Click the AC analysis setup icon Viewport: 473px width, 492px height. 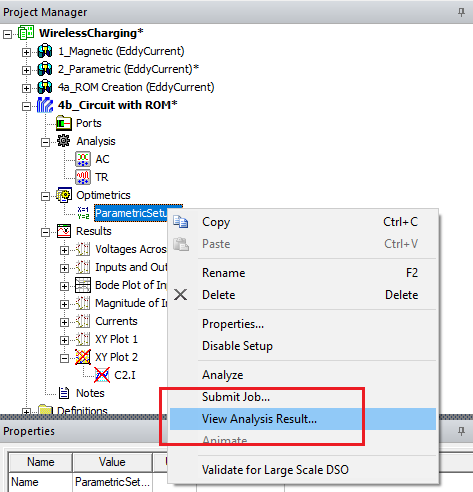coord(83,159)
